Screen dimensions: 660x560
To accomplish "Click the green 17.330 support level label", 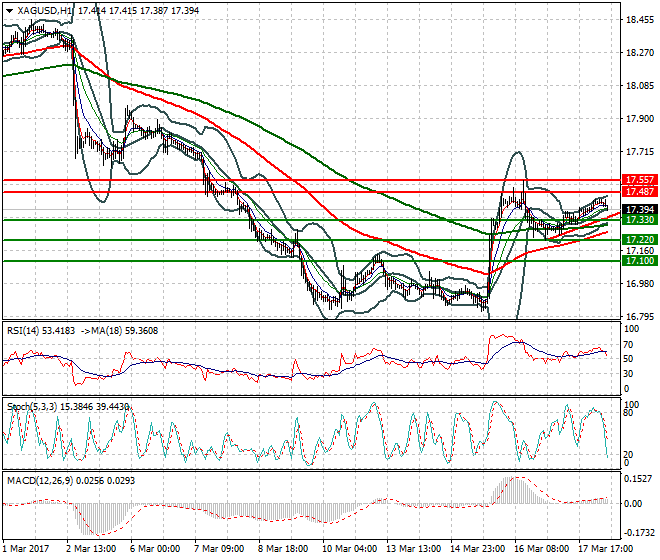I will click(640, 220).
